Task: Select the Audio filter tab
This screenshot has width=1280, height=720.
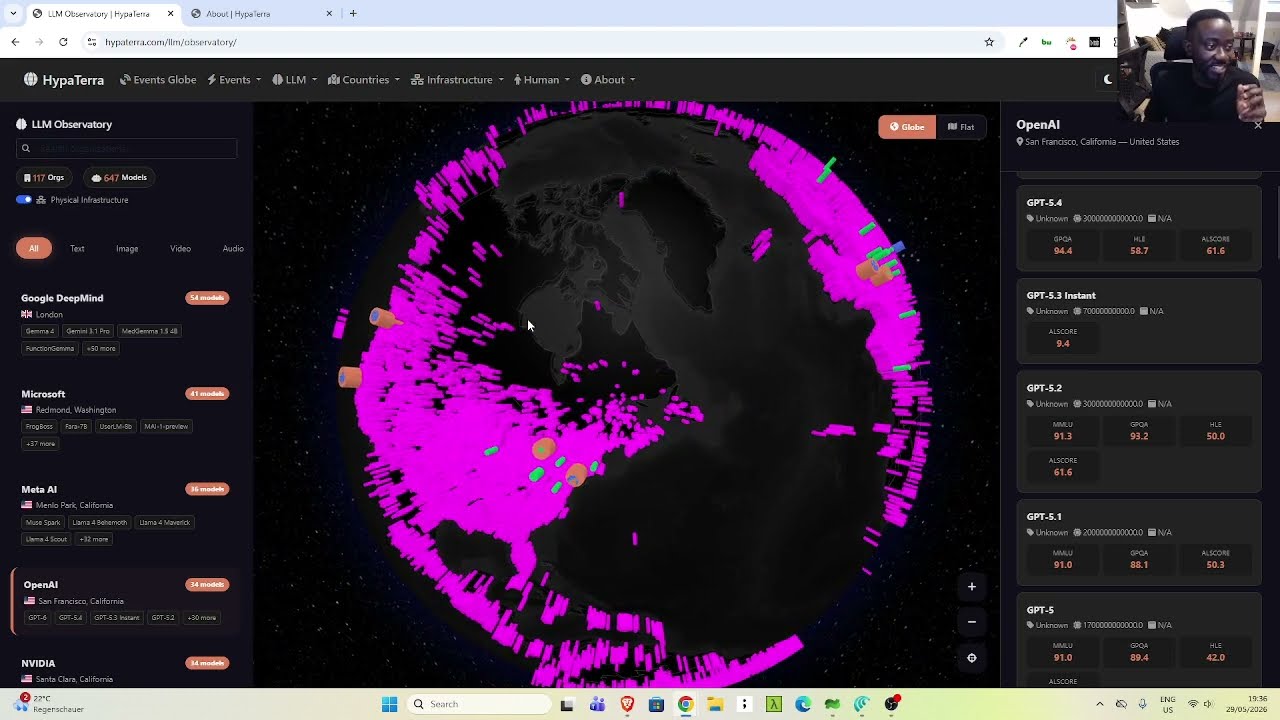Action: pos(233,249)
